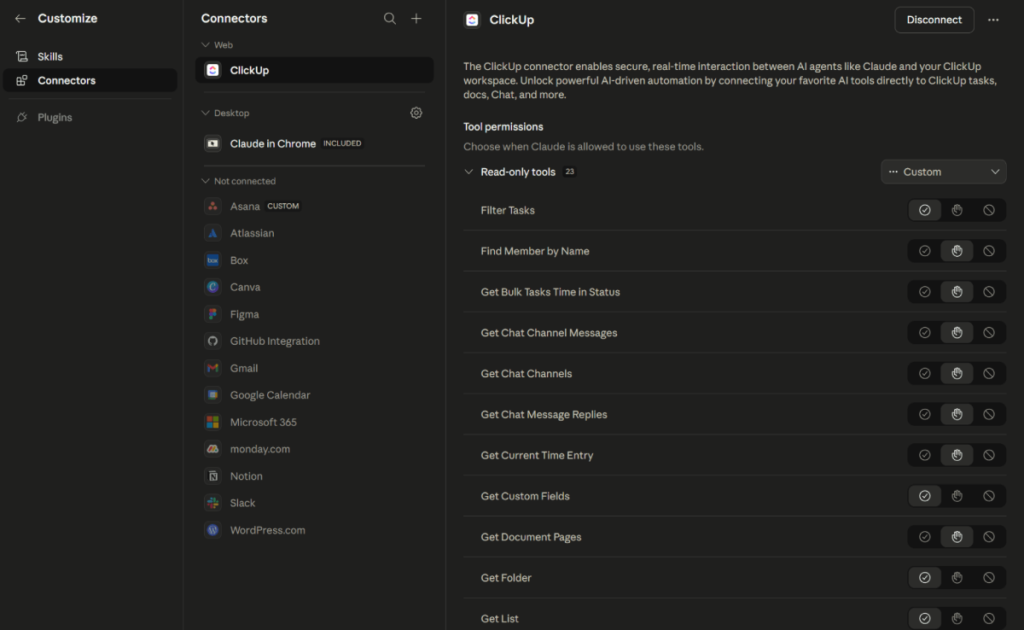Click the Box connector icon
This screenshot has height=630, width=1024.
point(213,260)
